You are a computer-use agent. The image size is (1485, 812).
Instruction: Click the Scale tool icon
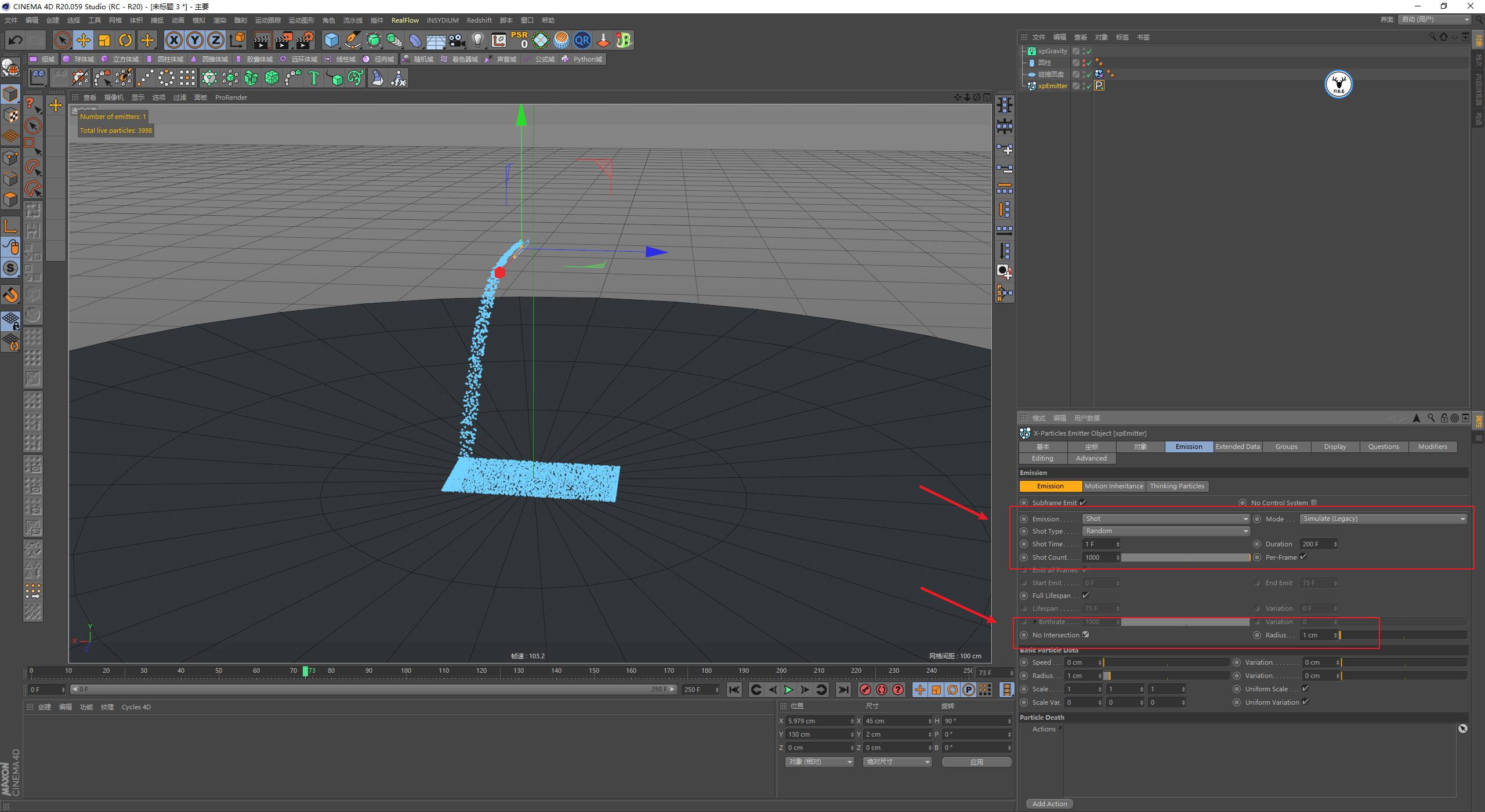tap(105, 40)
